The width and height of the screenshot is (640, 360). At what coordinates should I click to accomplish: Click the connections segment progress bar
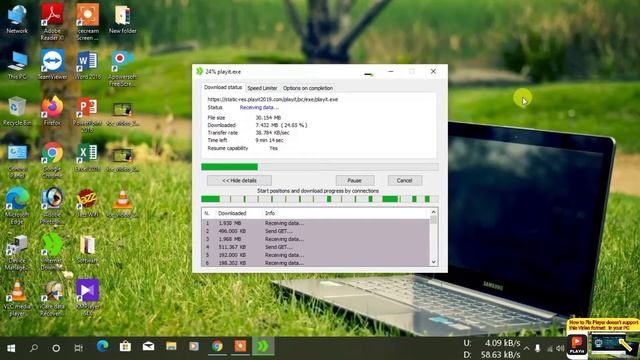point(320,199)
